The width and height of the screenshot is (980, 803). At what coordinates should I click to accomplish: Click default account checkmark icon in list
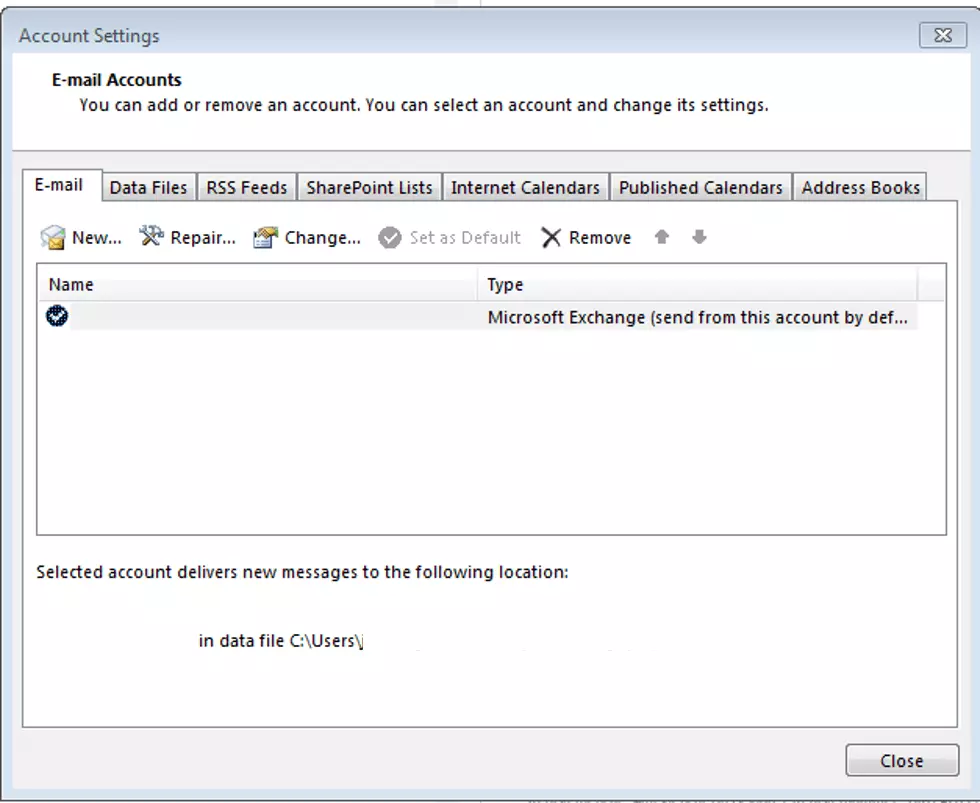[x=57, y=317]
